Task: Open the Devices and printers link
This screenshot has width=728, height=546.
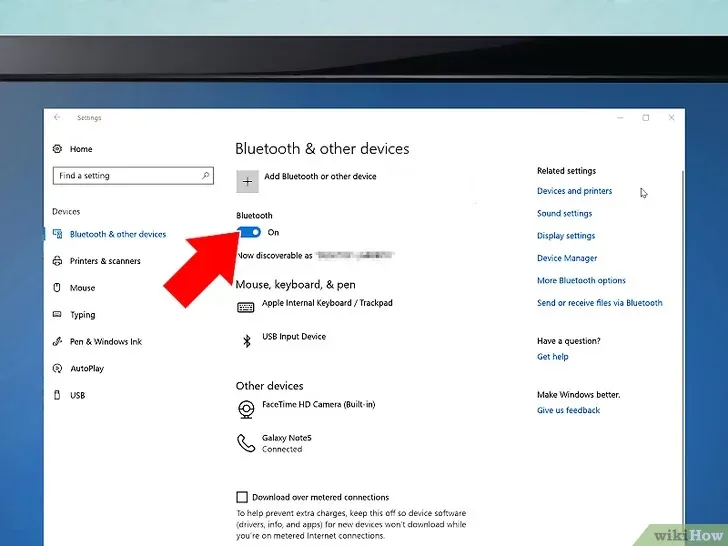Action: coord(574,191)
